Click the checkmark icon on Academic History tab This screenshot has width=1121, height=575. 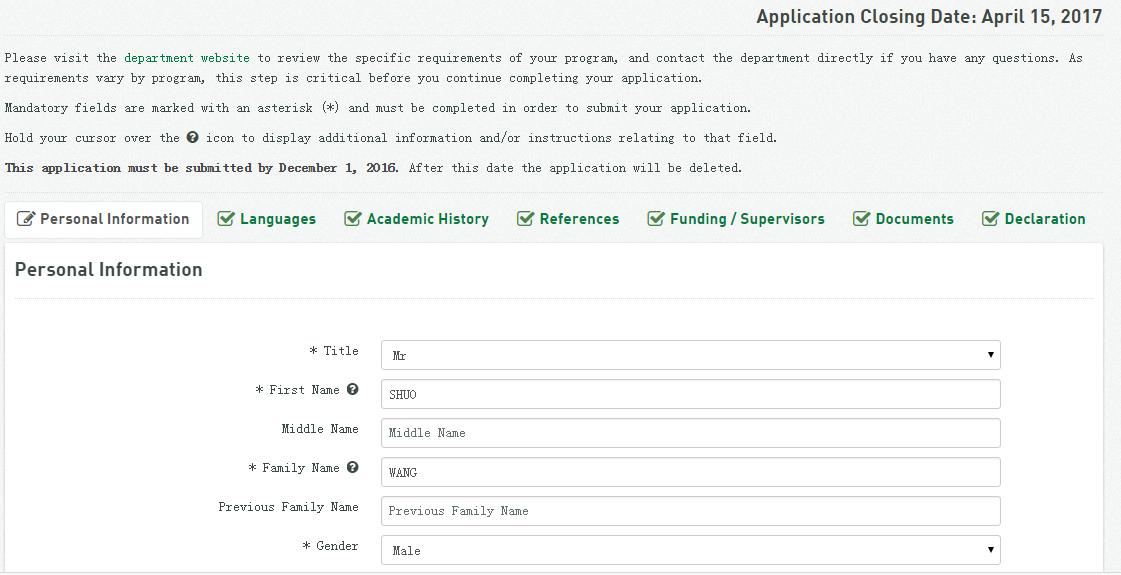pyautogui.click(x=352, y=219)
